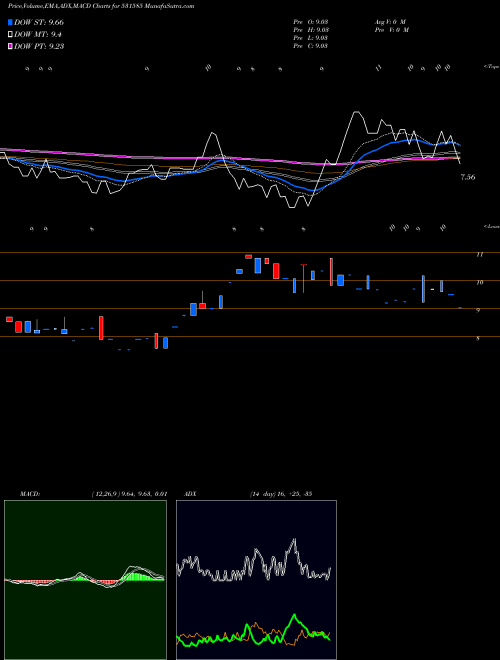Viewport: 500px width, 660px height.
Task: Click the ADX '(14 day) 16, +25, -35' values
Action: [x=280, y=494]
